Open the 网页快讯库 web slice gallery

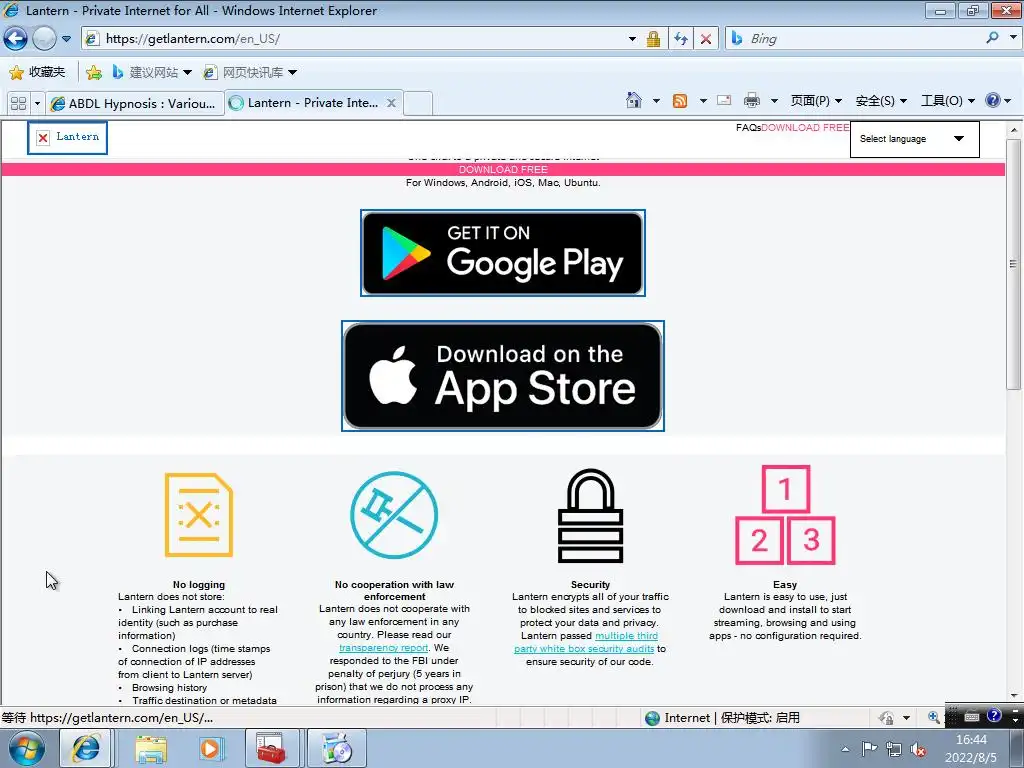249,72
